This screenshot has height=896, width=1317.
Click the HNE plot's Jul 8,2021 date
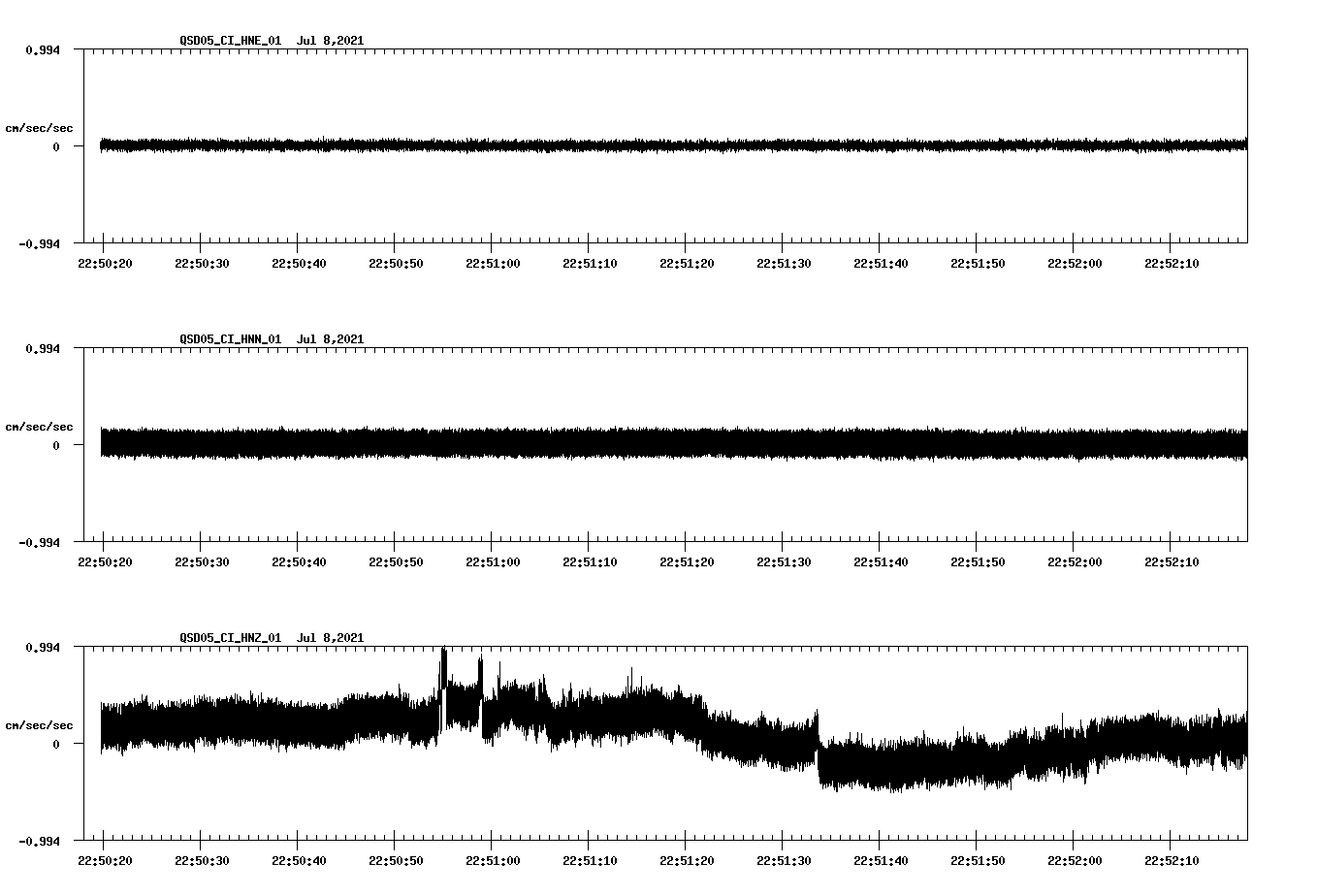(330, 41)
